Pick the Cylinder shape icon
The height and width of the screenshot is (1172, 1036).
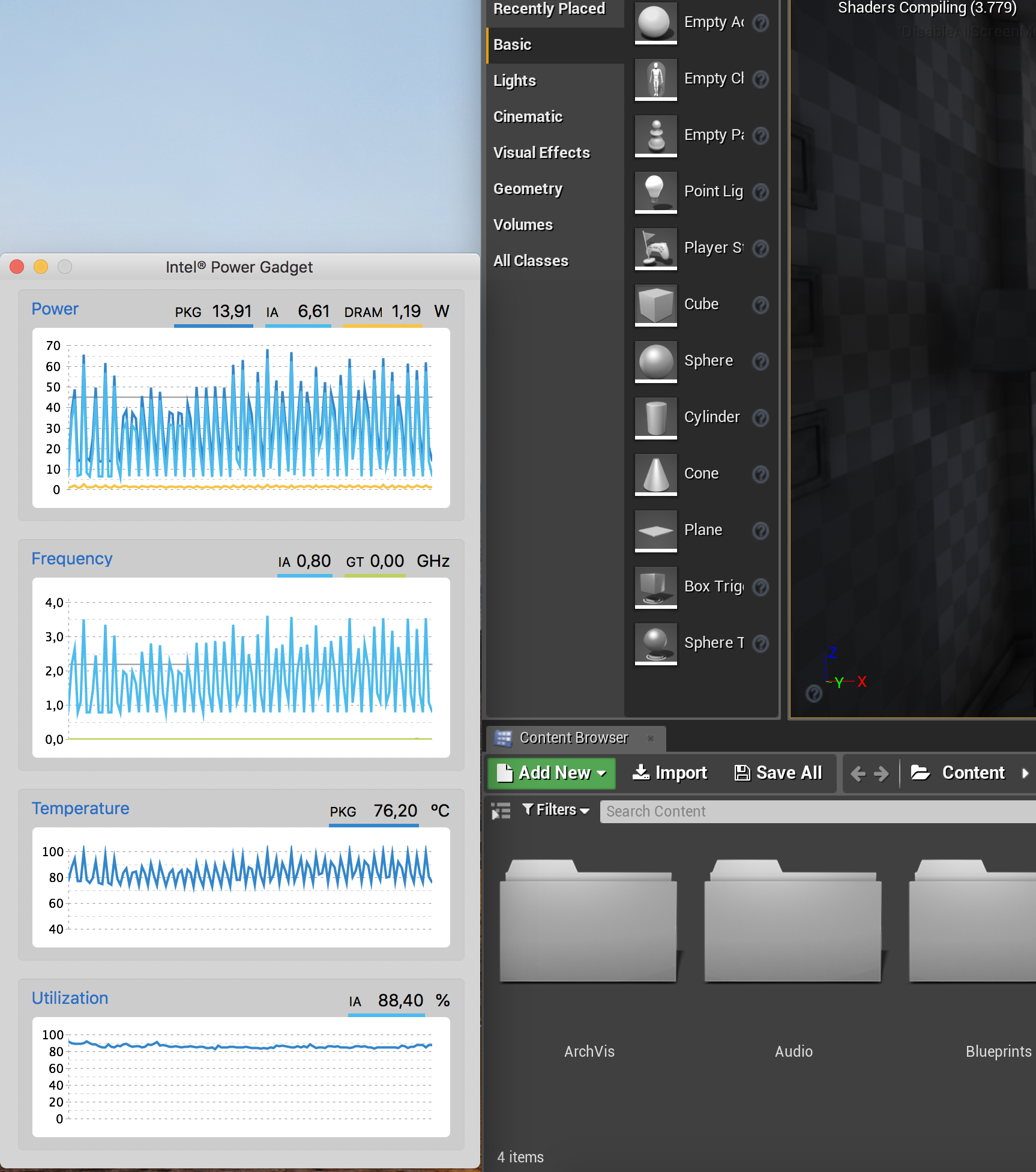tap(655, 418)
